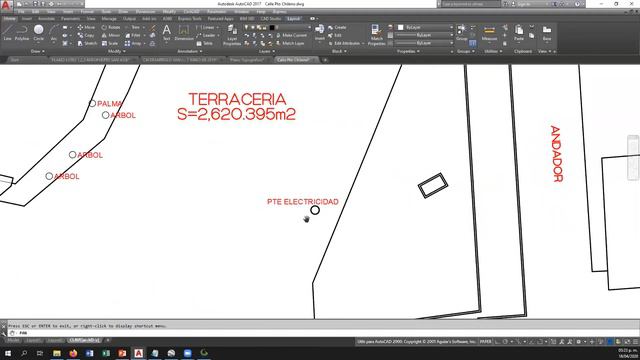Click the Paste button
The image size is (640, 360).
click(x=519, y=33)
